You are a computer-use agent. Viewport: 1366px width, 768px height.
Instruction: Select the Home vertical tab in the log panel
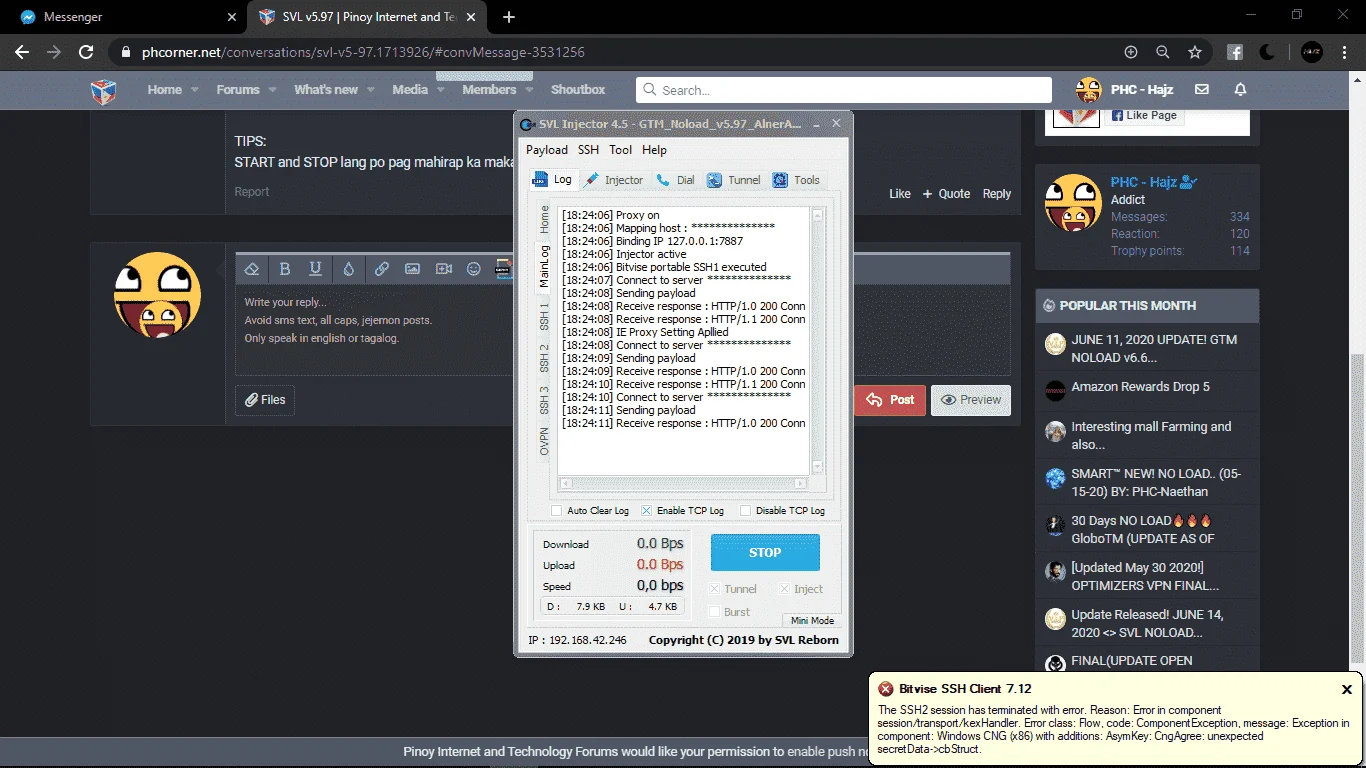coord(544,218)
